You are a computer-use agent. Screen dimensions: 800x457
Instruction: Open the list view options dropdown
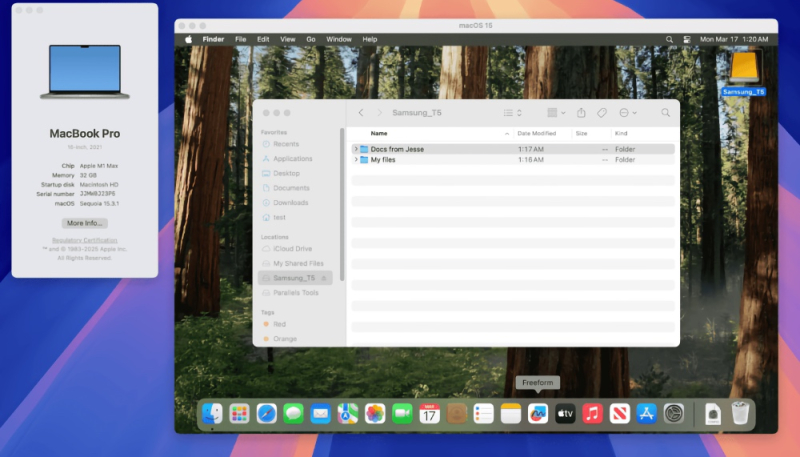pyautogui.click(x=512, y=113)
